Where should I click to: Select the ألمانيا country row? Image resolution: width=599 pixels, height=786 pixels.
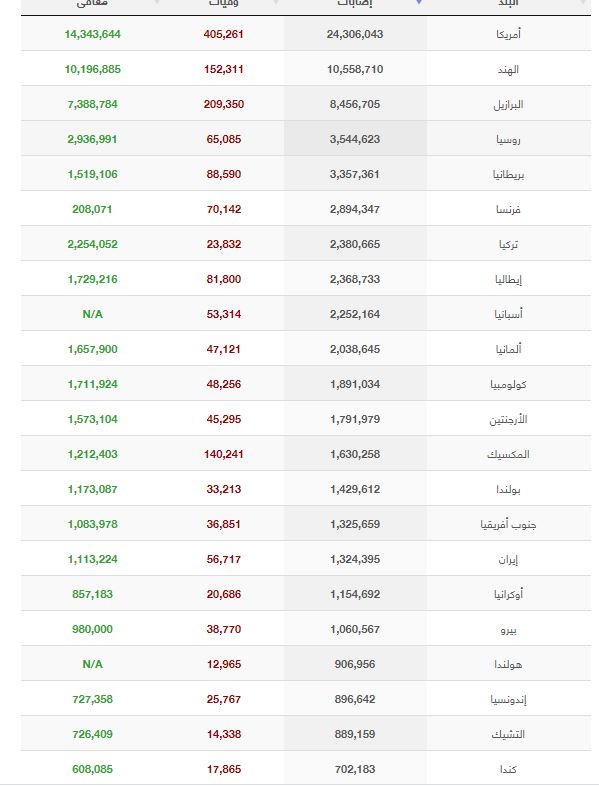[x=306, y=348]
